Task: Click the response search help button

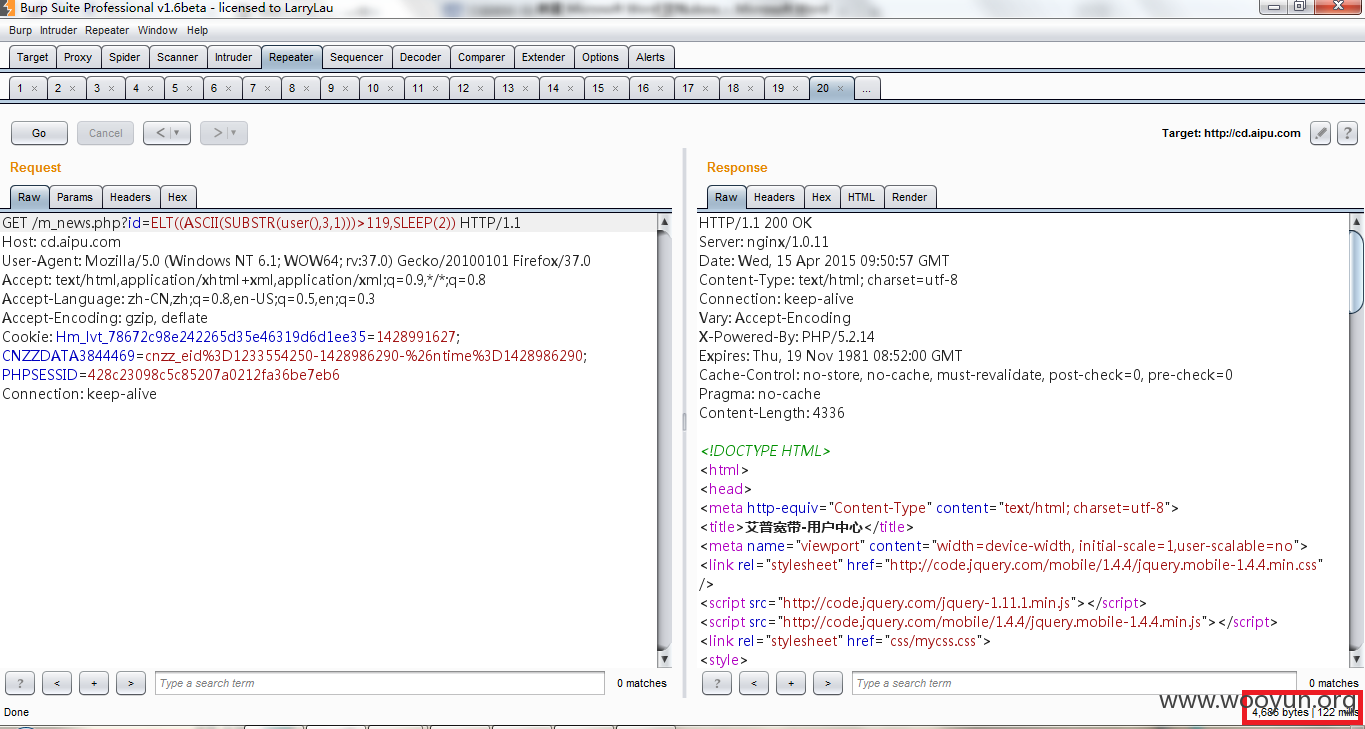Action: click(717, 683)
